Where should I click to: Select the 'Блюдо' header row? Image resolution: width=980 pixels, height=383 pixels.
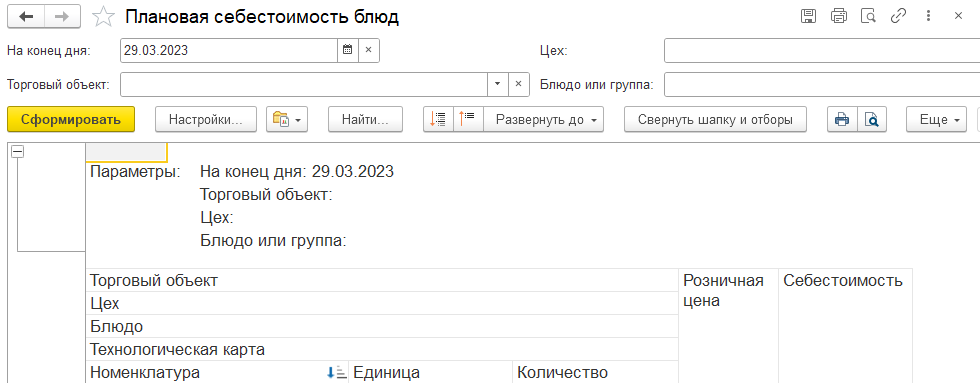pos(382,326)
